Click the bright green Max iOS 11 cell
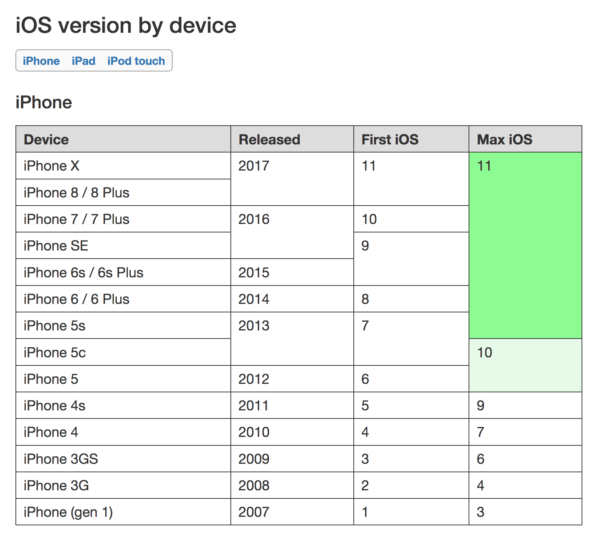600x543 pixels. click(525, 245)
